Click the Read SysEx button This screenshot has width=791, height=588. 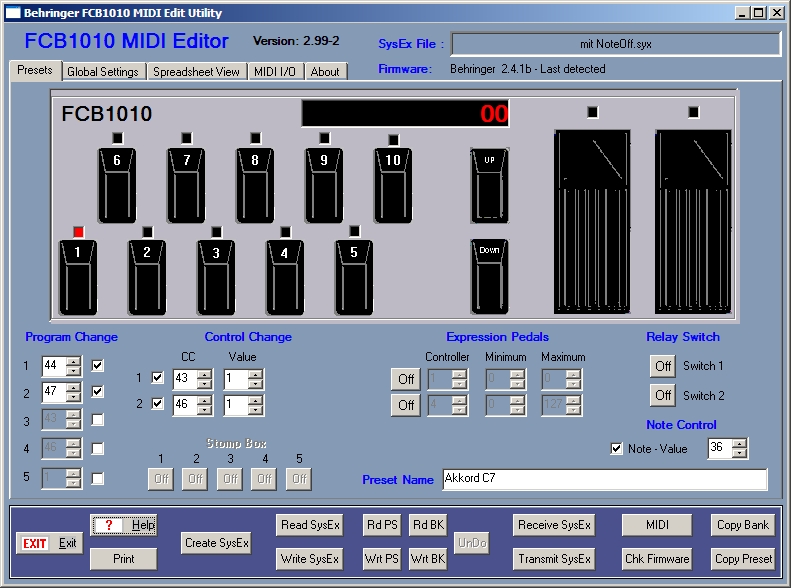pos(310,525)
